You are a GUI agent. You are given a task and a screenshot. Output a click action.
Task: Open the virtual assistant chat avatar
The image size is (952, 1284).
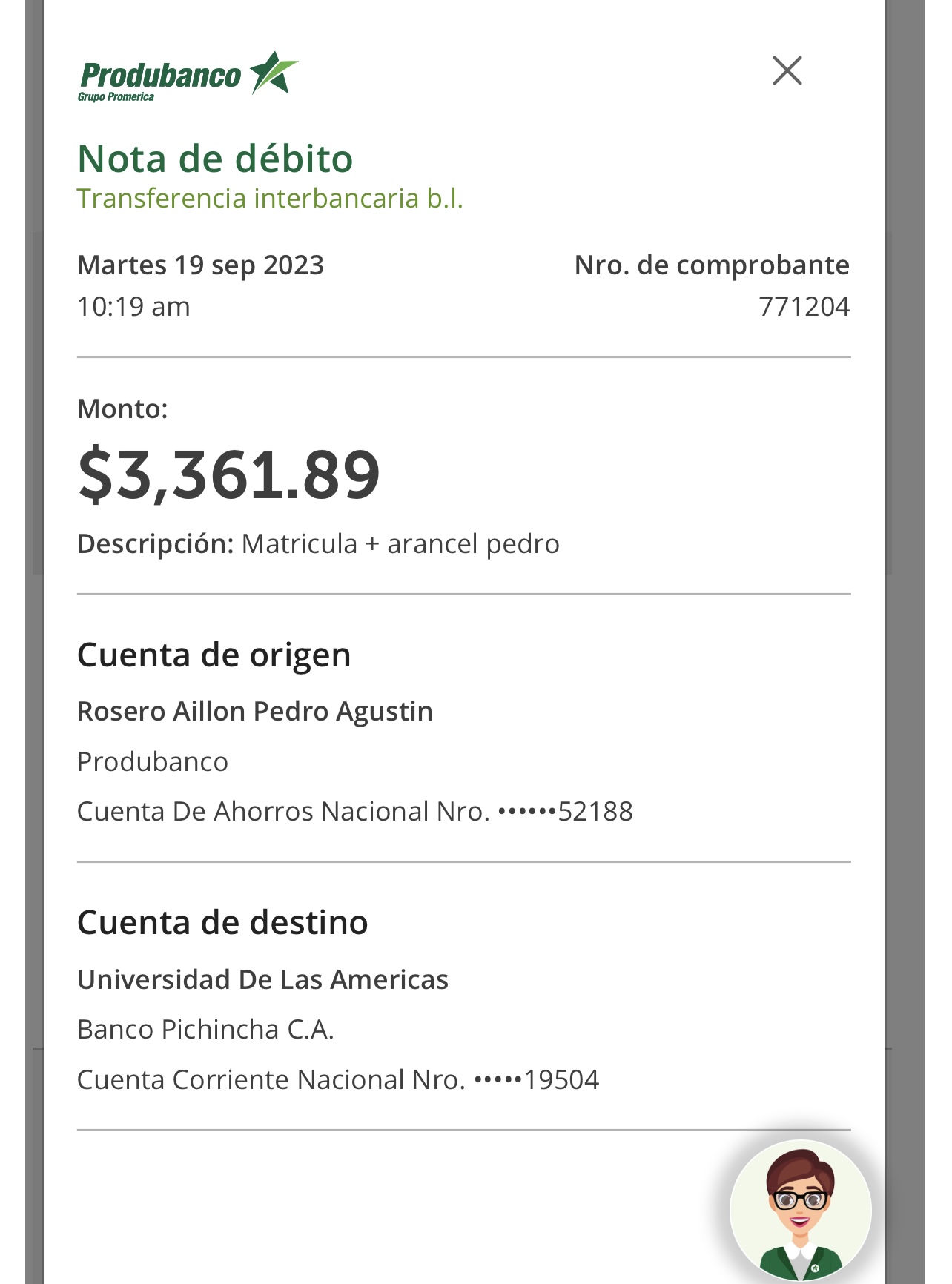[800, 1210]
